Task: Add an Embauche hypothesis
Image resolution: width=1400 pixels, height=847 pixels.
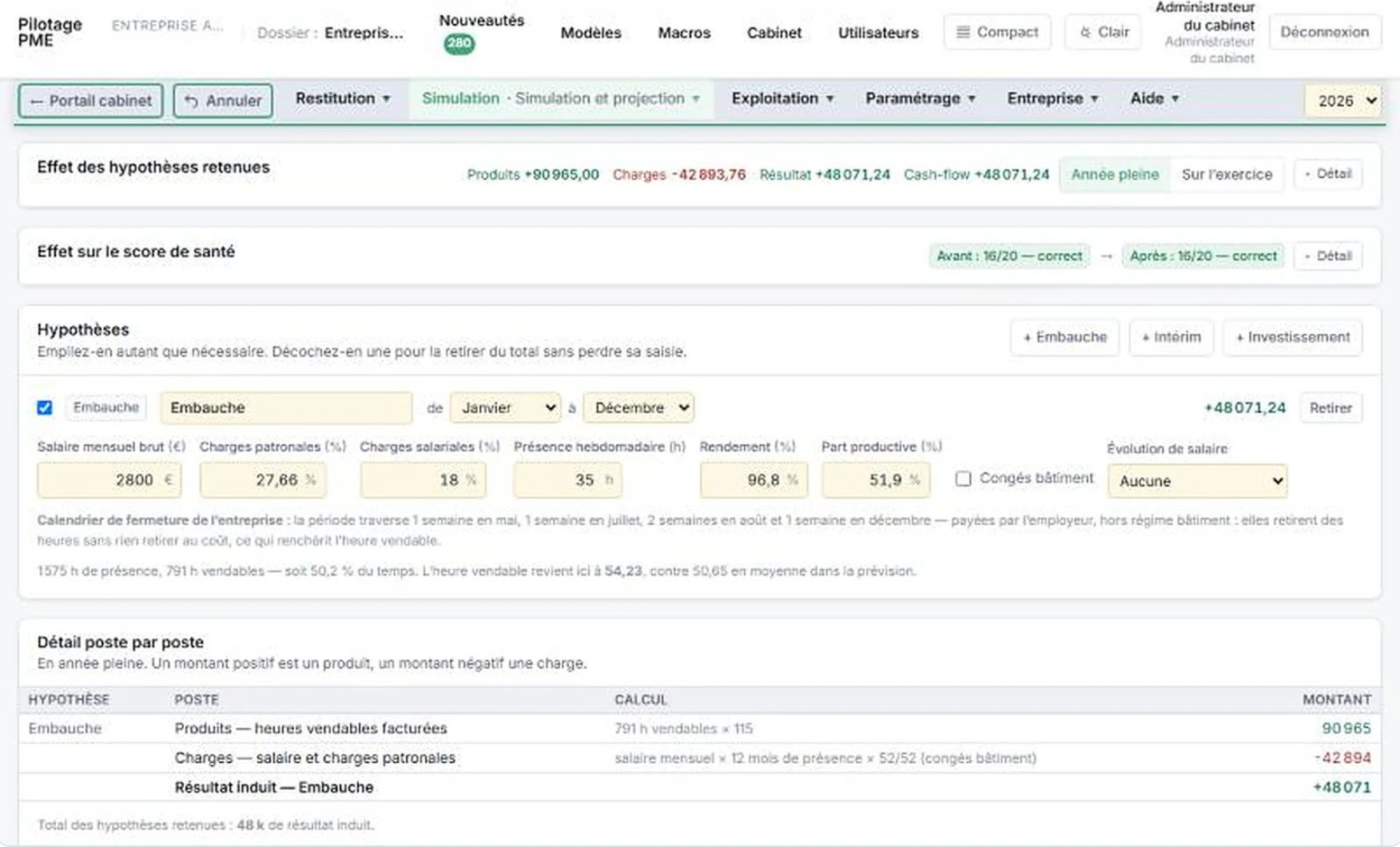Action: pyautogui.click(x=1064, y=337)
